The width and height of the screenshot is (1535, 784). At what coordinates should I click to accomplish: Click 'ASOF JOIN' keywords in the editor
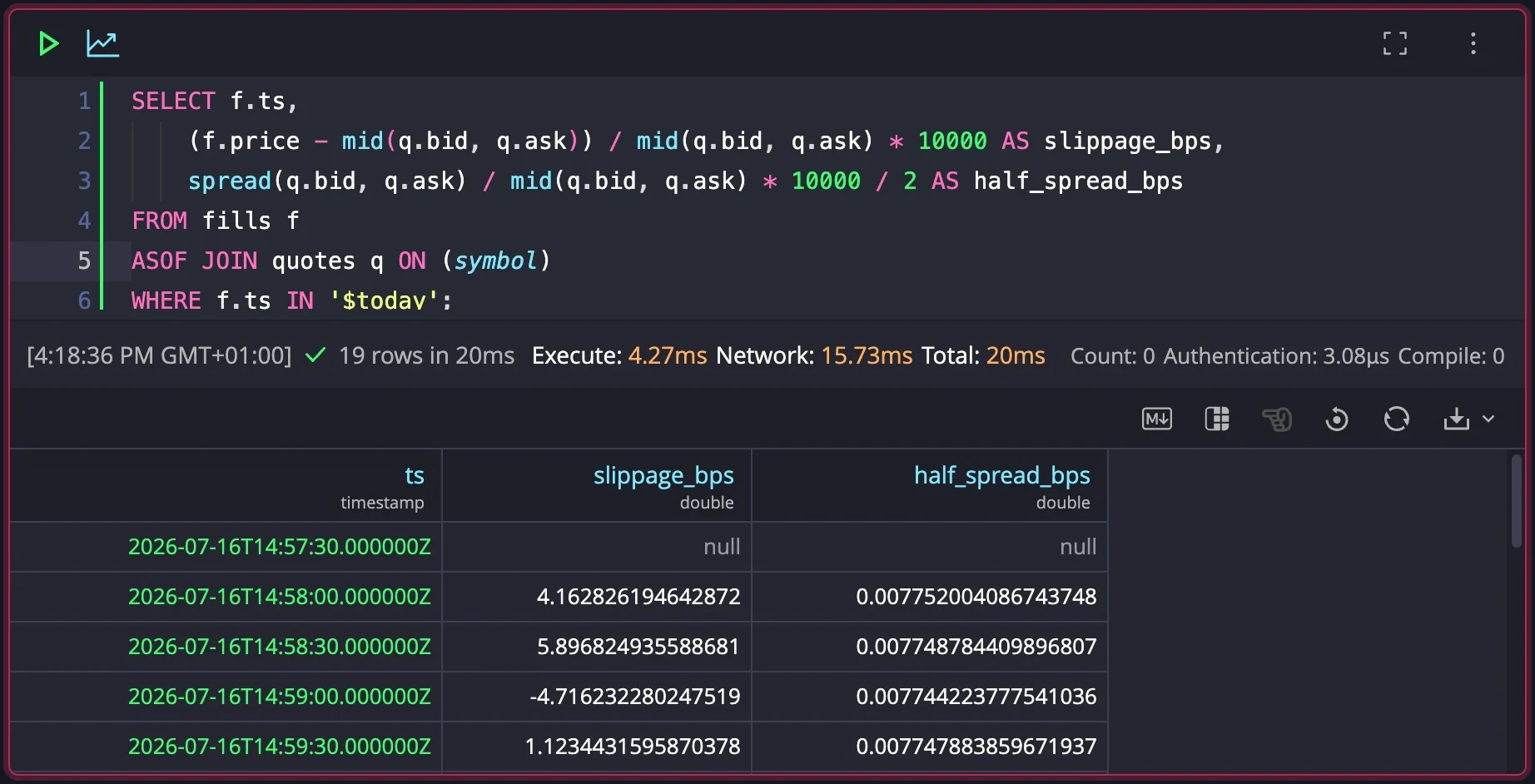point(195,261)
